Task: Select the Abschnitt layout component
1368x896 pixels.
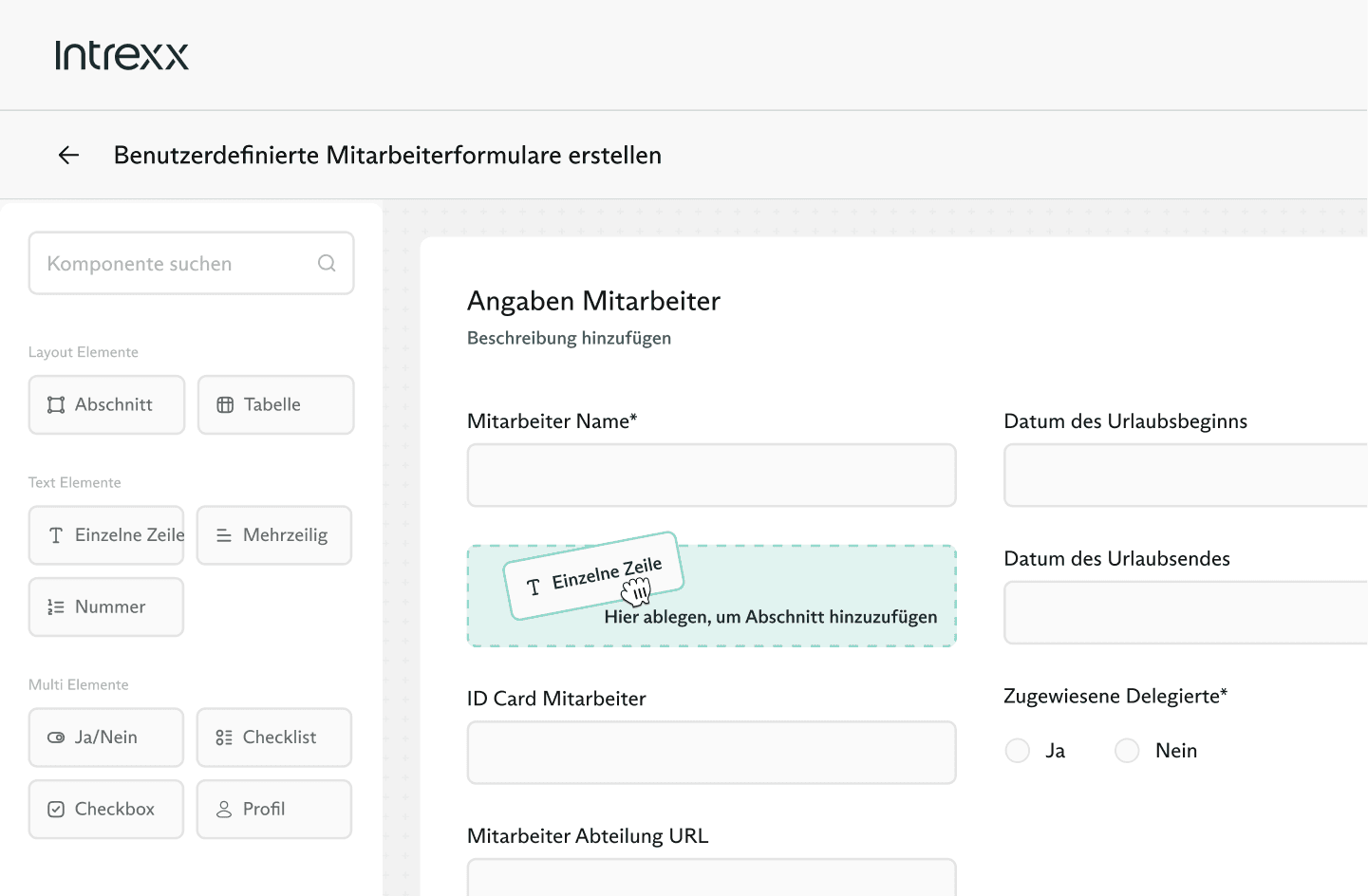Action: pyautogui.click(x=106, y=404)
